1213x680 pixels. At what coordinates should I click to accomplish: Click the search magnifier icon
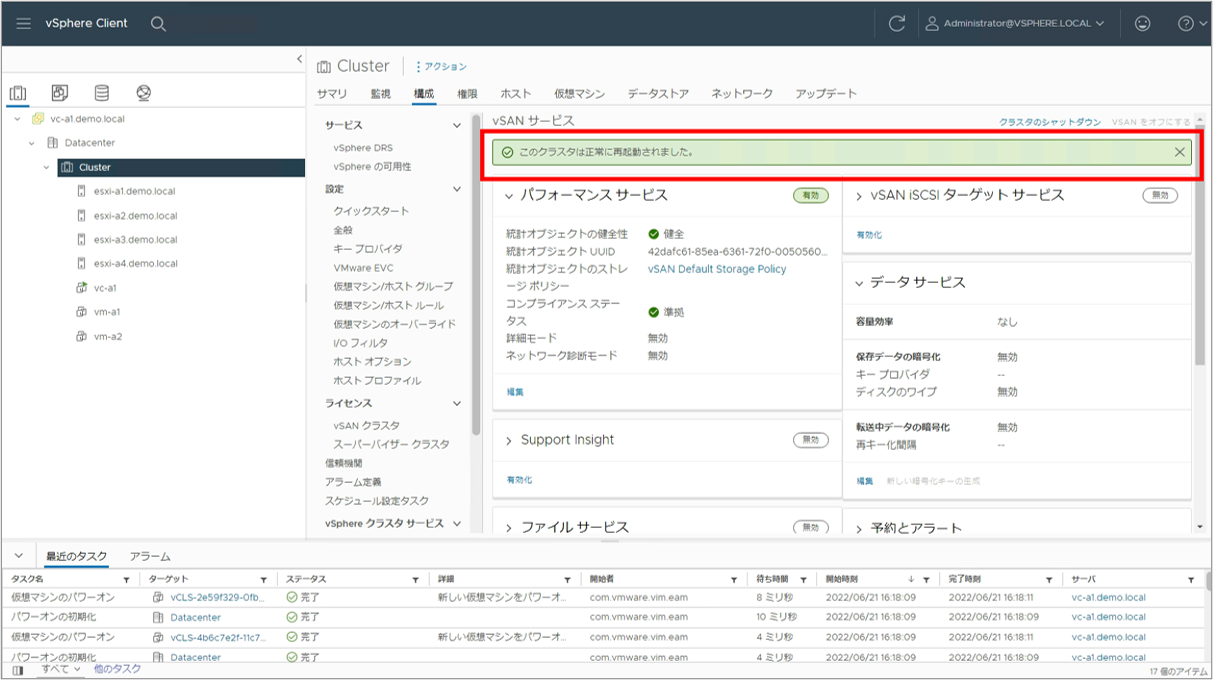coord(158,23)
